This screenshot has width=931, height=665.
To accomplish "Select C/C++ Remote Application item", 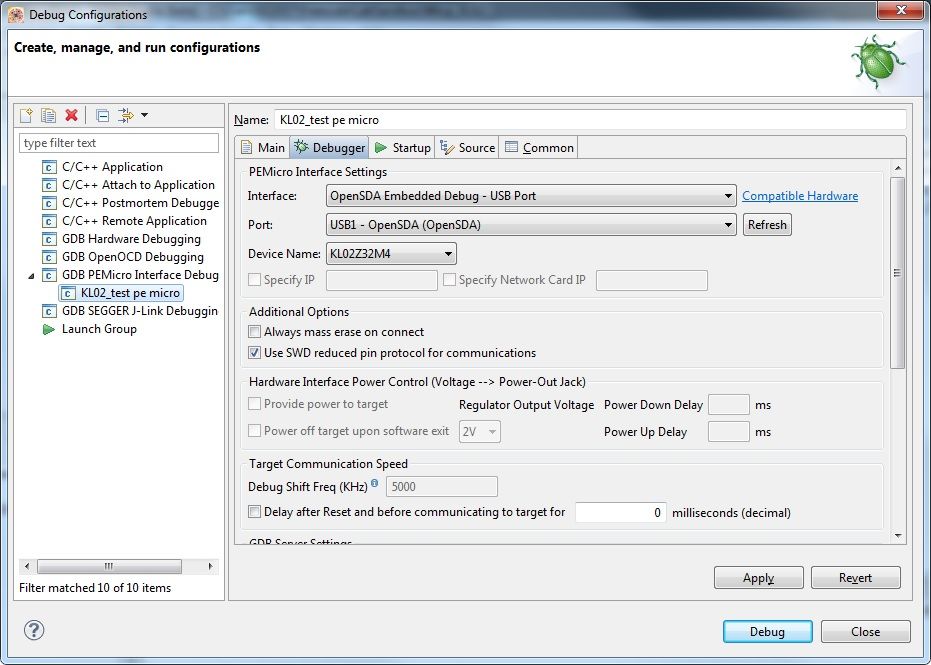I will (125, 221).
